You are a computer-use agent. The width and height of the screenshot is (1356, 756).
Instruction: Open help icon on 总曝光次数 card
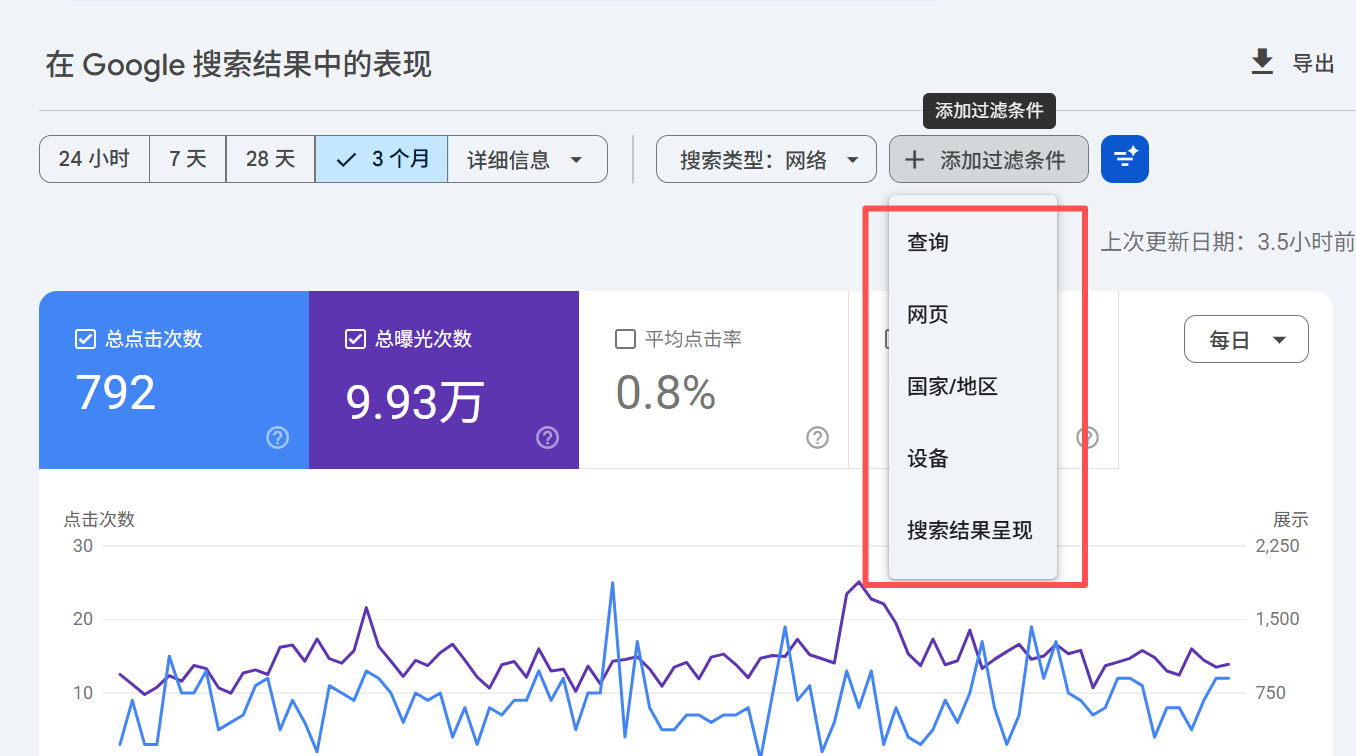point(547,437)
